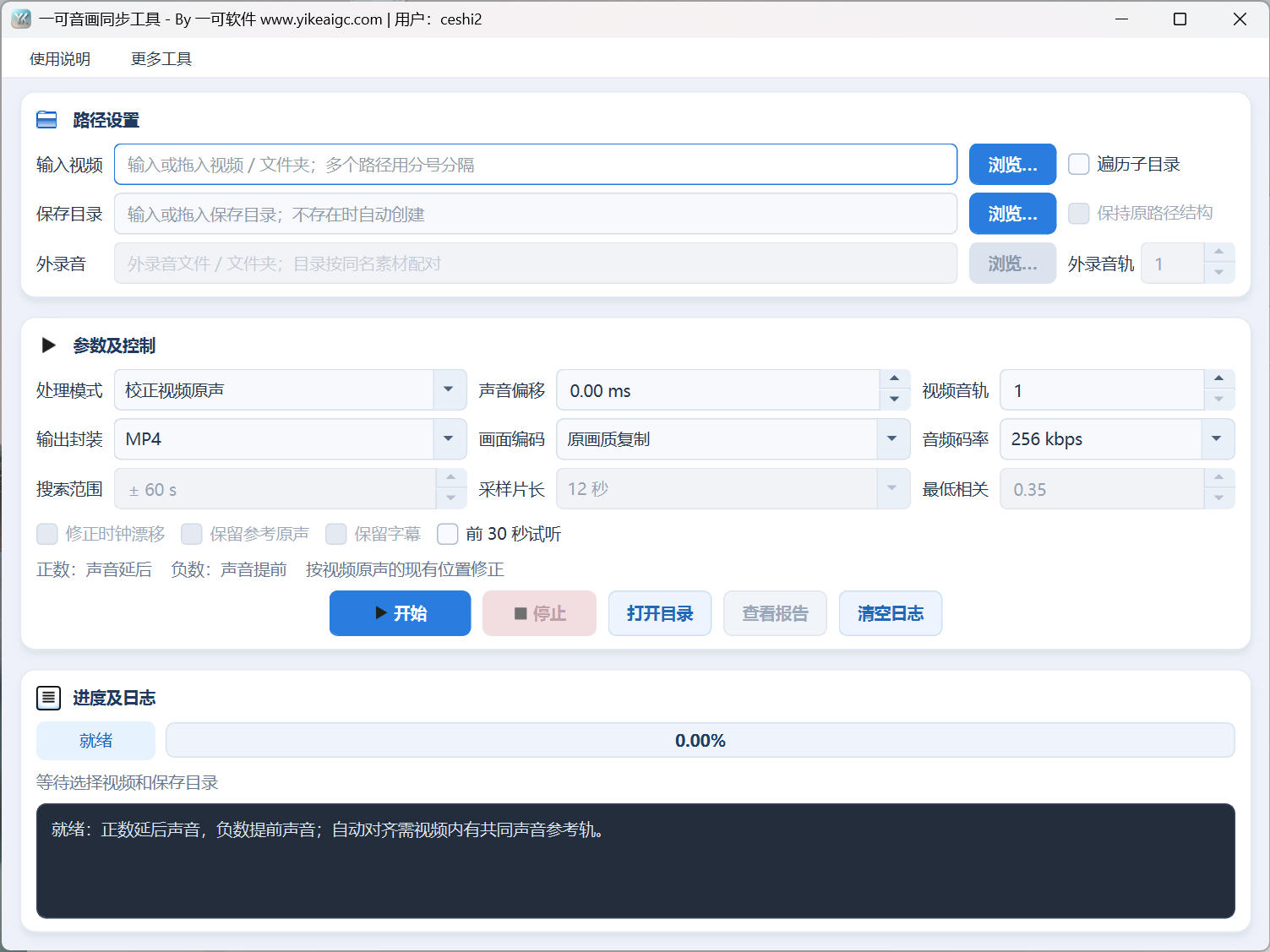Click 清空日志 button
The width and height of the screenshot is (1270, 952).
point(891,613)
